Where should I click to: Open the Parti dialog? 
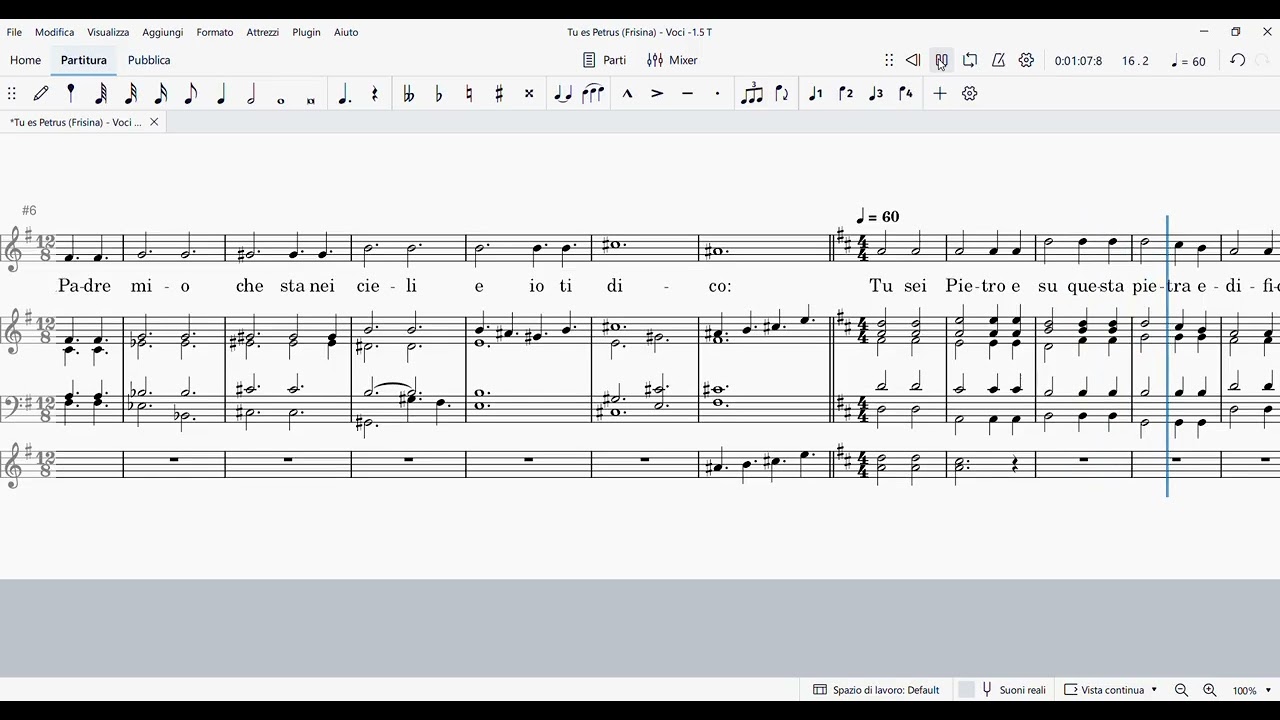click(x=604, y=60)
